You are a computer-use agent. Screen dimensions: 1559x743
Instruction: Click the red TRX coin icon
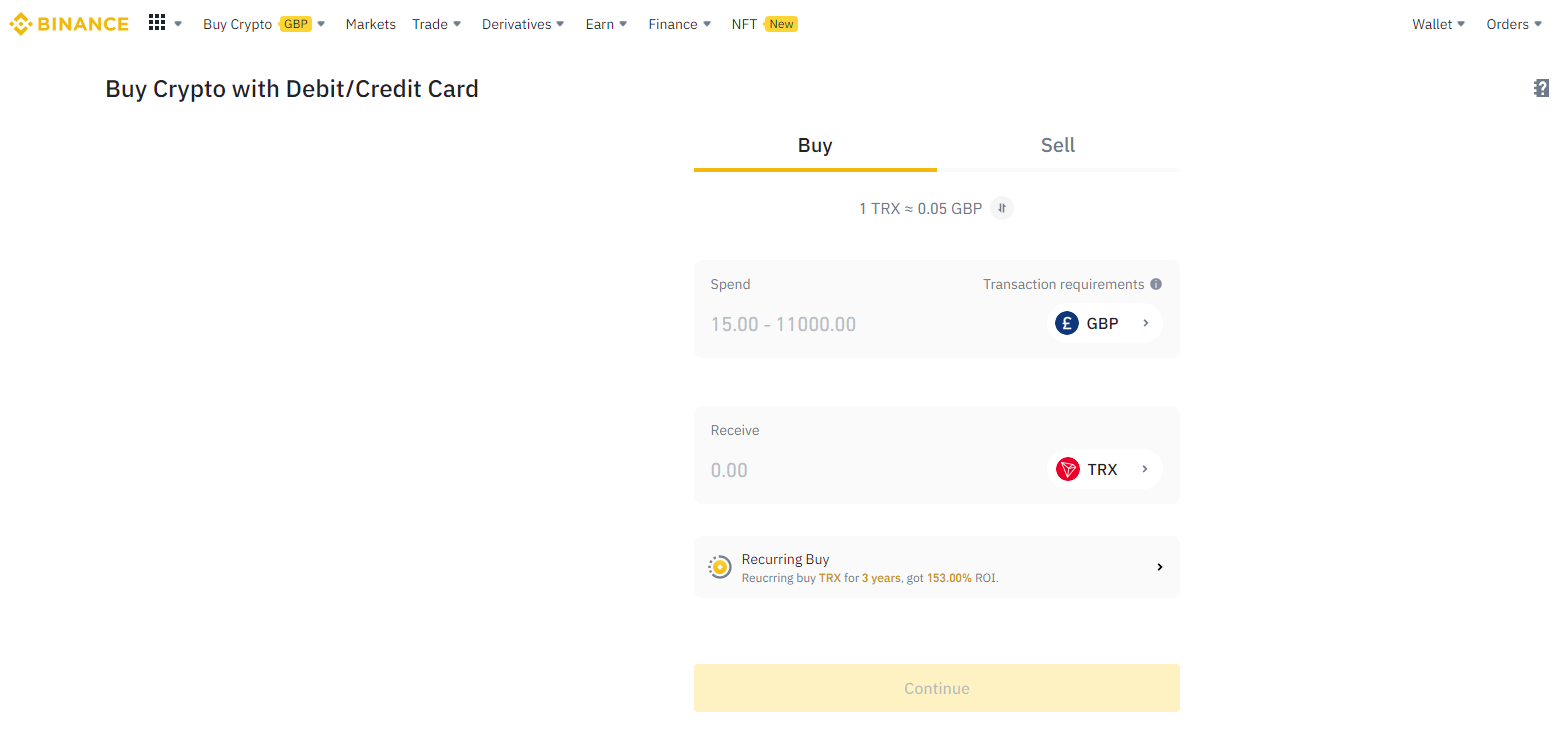point(1068,469)
